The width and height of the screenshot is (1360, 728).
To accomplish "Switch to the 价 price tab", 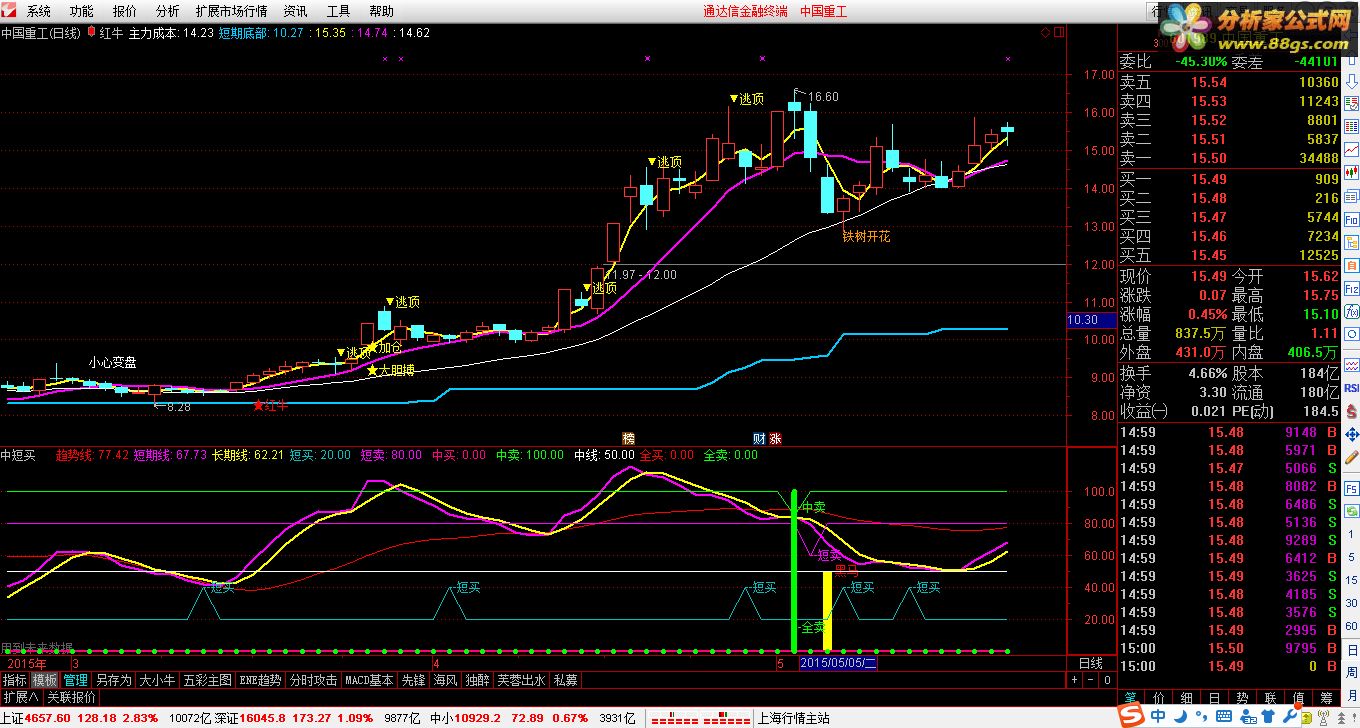I will tap(1158, 698).
